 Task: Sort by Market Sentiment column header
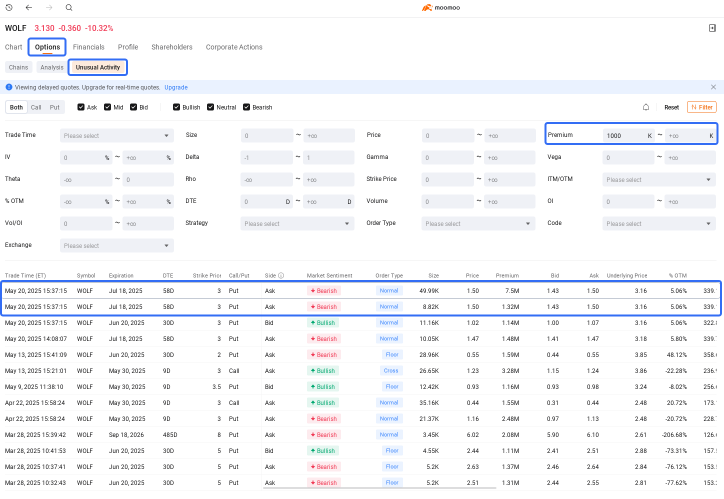(x=329, y=276)
